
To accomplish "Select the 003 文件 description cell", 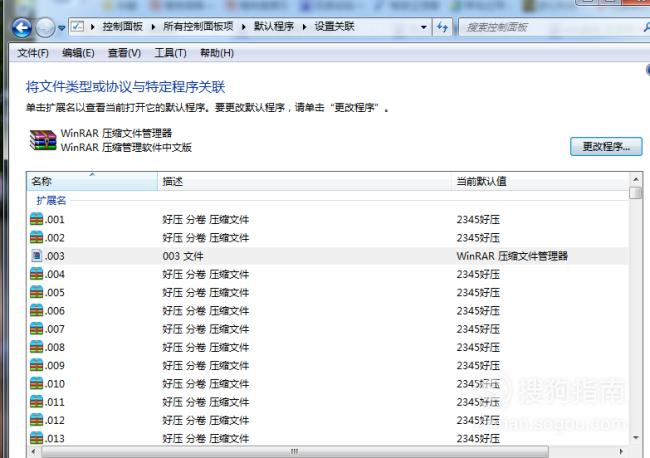I will (x=183, y=256).
